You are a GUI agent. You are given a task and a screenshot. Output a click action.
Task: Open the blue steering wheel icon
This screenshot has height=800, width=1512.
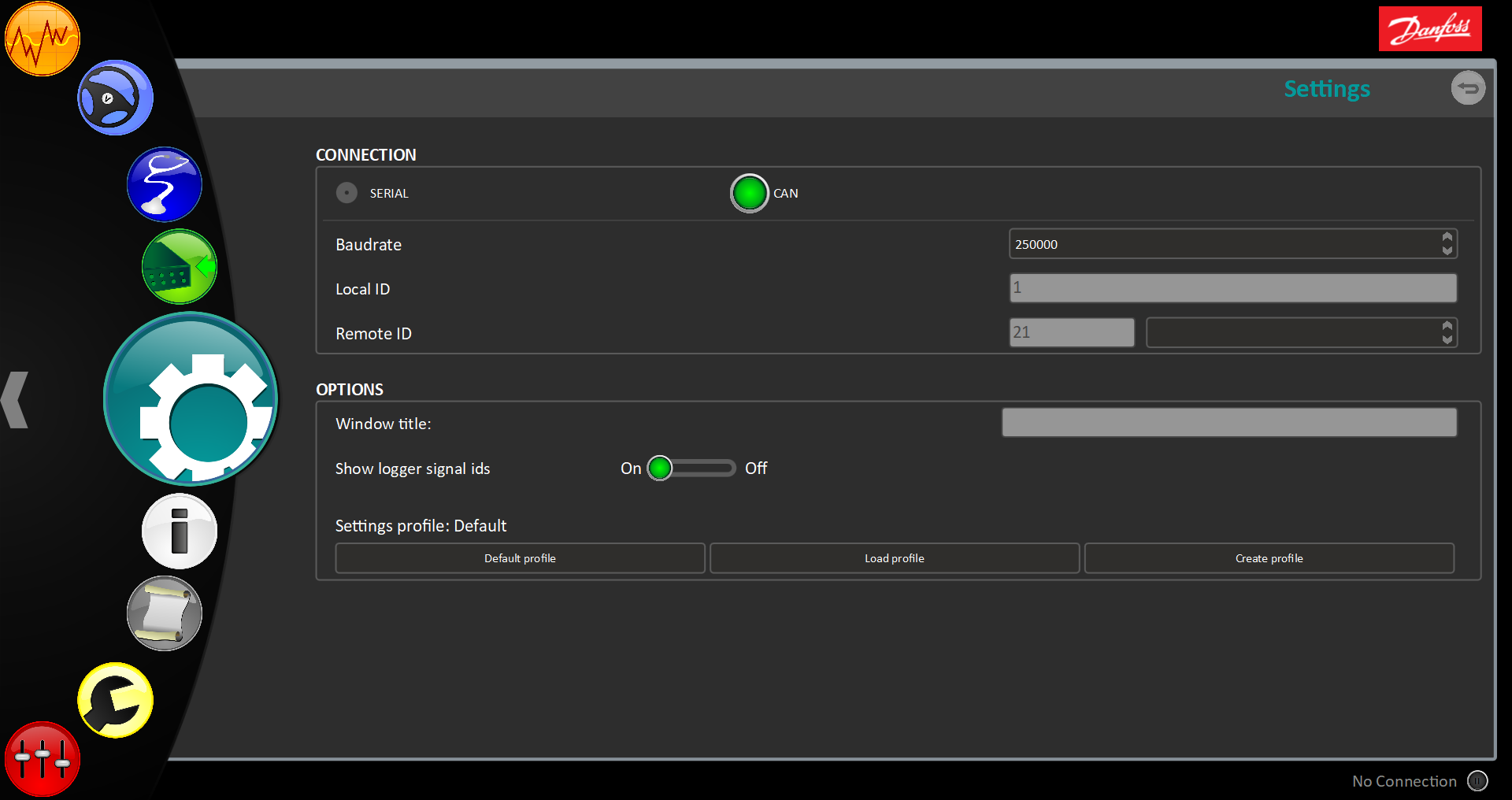click(x=115, y=98)
